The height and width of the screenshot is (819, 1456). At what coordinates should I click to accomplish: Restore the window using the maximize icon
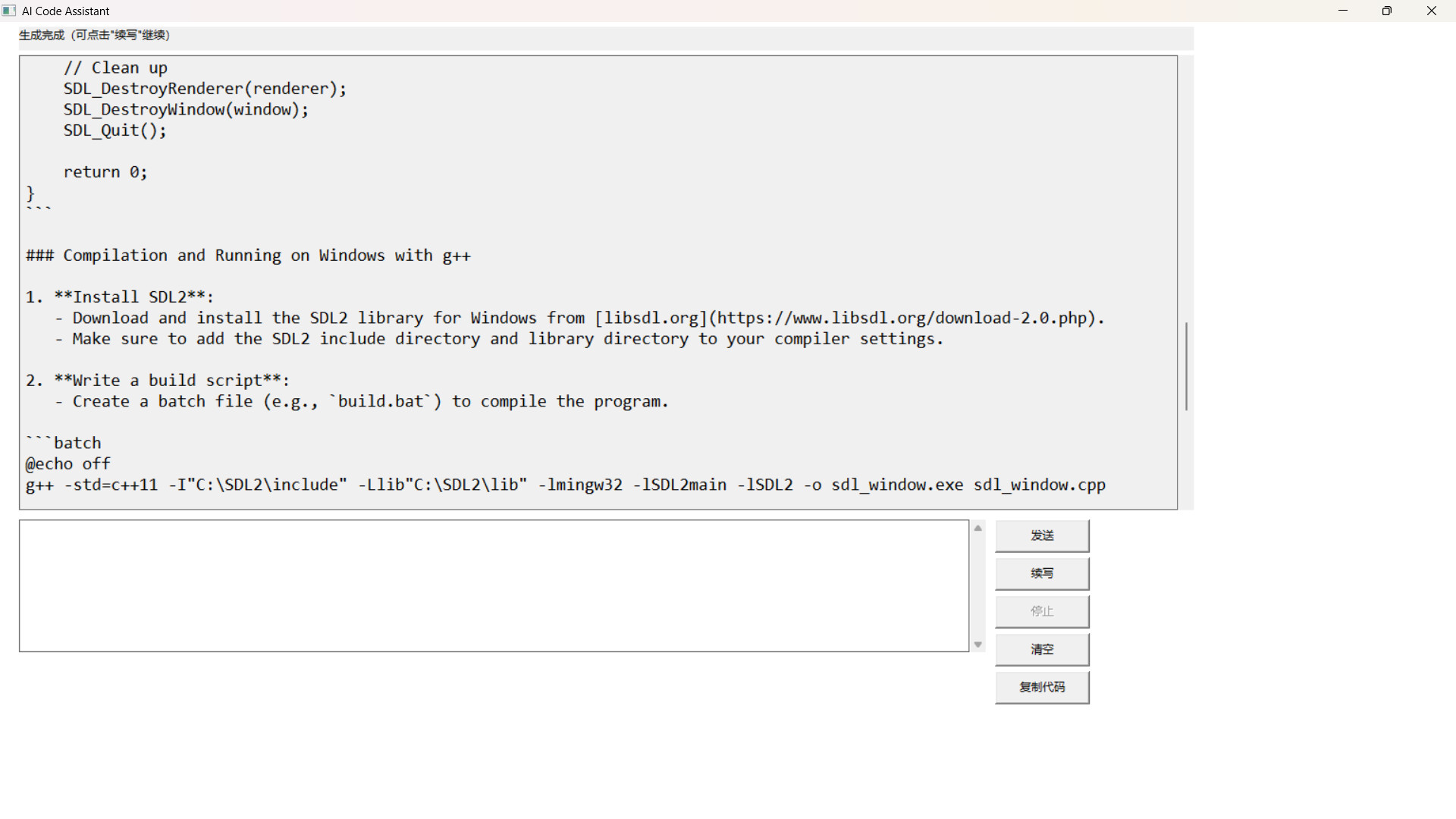[1387, 11]
